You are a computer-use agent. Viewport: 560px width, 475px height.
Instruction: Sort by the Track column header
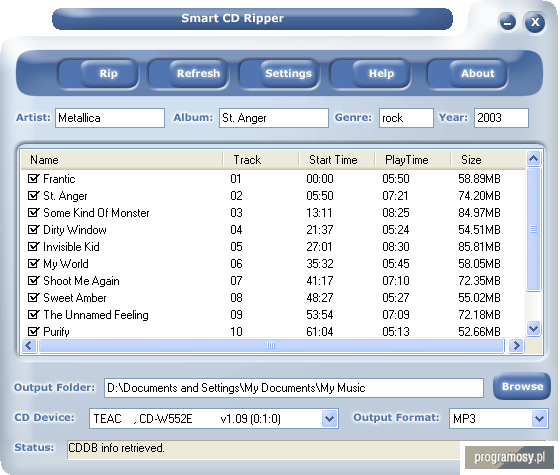click(x=261, y=160)
